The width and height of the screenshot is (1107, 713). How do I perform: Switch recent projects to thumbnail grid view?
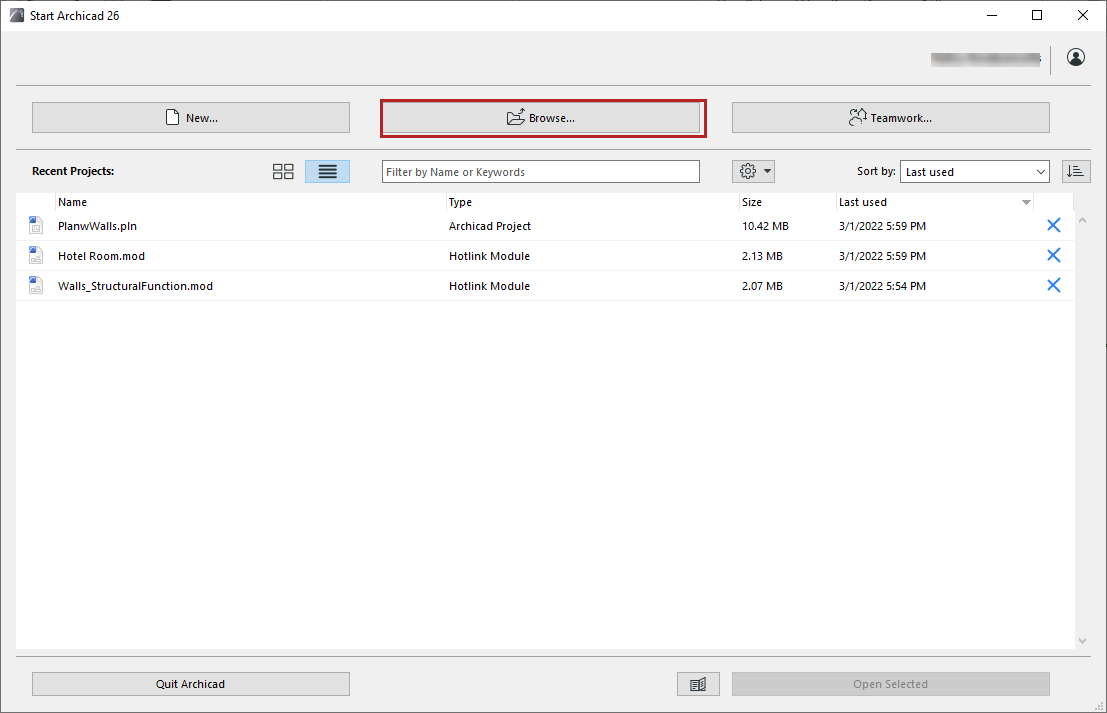[x=283, y=172]
